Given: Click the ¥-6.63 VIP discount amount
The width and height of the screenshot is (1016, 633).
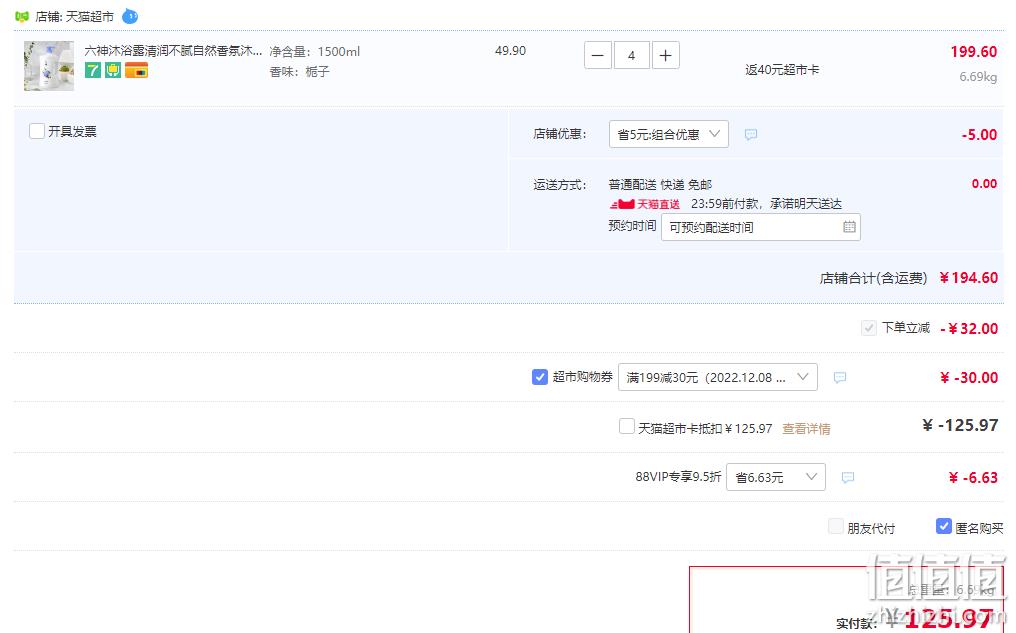Looking at the screenshot, I should (x=973, y=478).
